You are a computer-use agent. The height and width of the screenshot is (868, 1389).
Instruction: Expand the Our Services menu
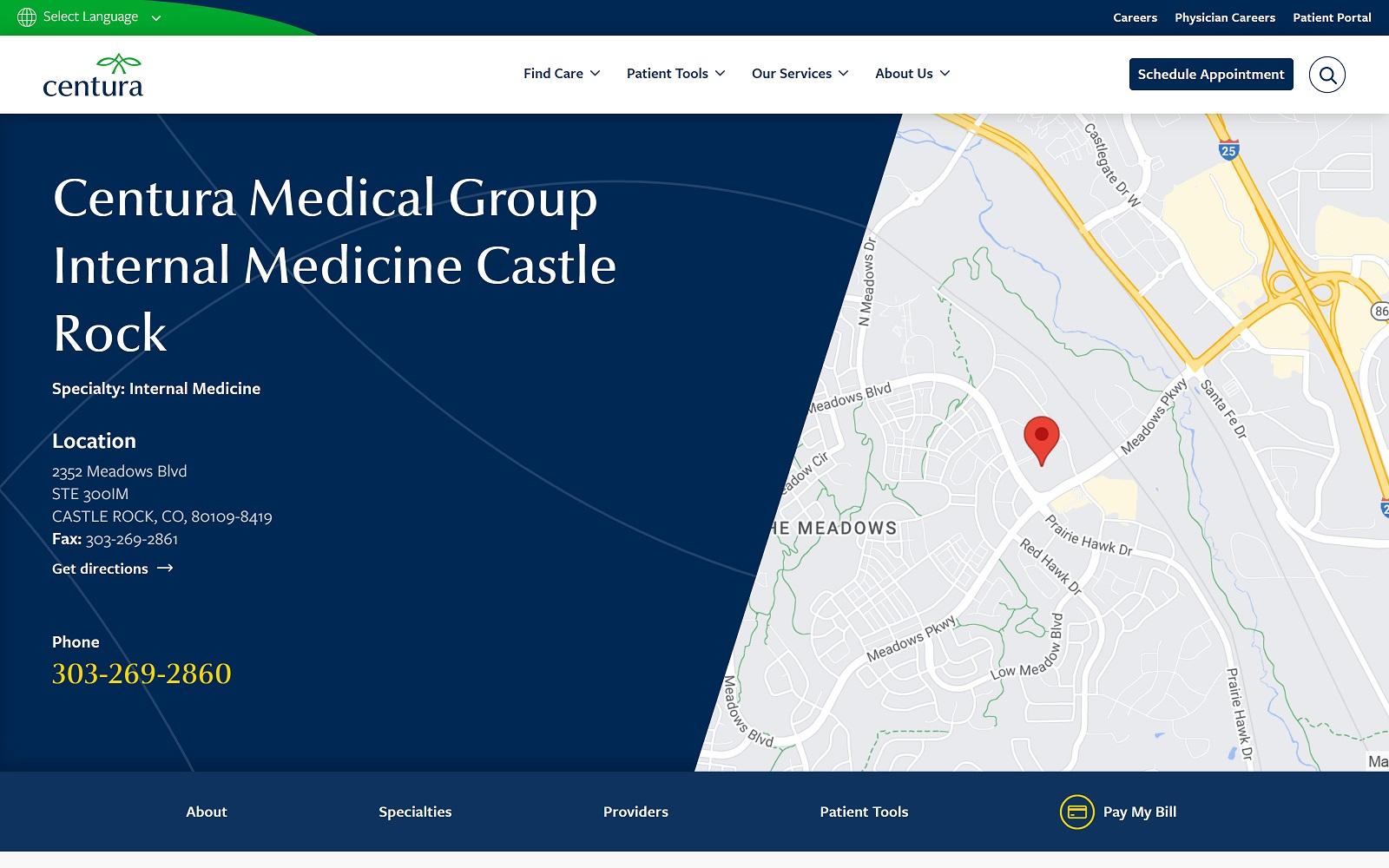click(800, 74)
